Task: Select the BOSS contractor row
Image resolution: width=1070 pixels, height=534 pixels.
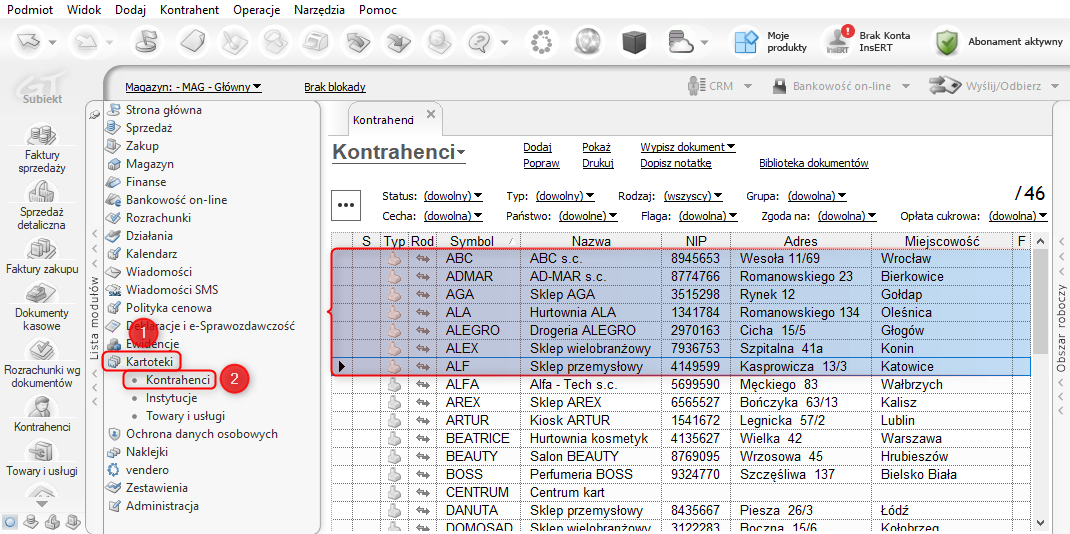Action: coord(680,473)
